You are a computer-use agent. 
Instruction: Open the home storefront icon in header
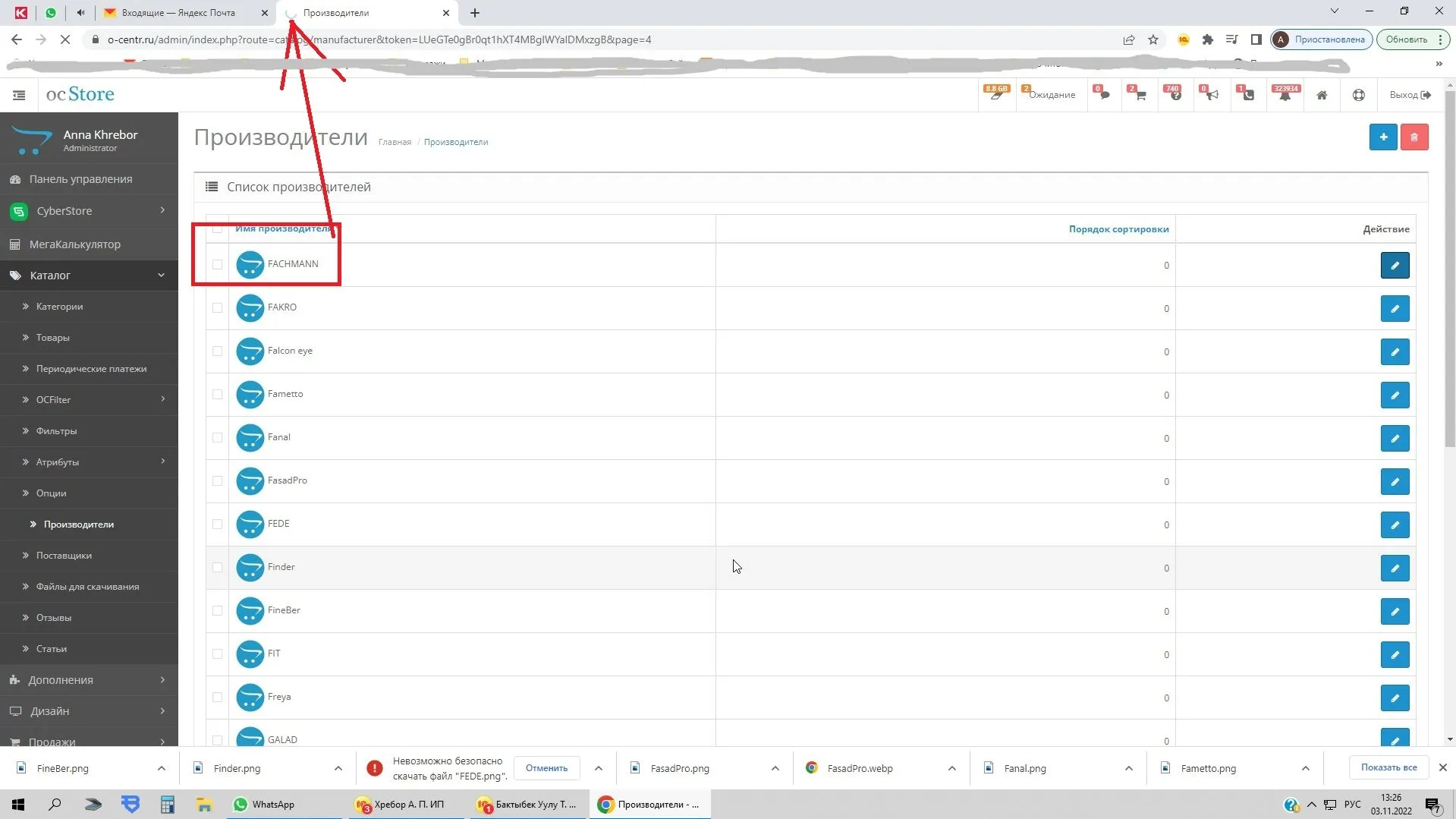pyautogui.click(x=1322, y=95)
